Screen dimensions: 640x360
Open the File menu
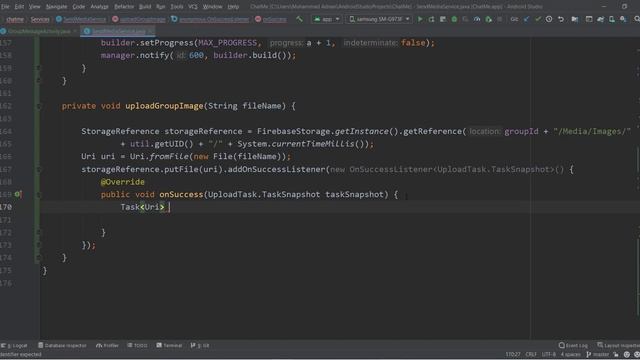(x=5, y=7)
